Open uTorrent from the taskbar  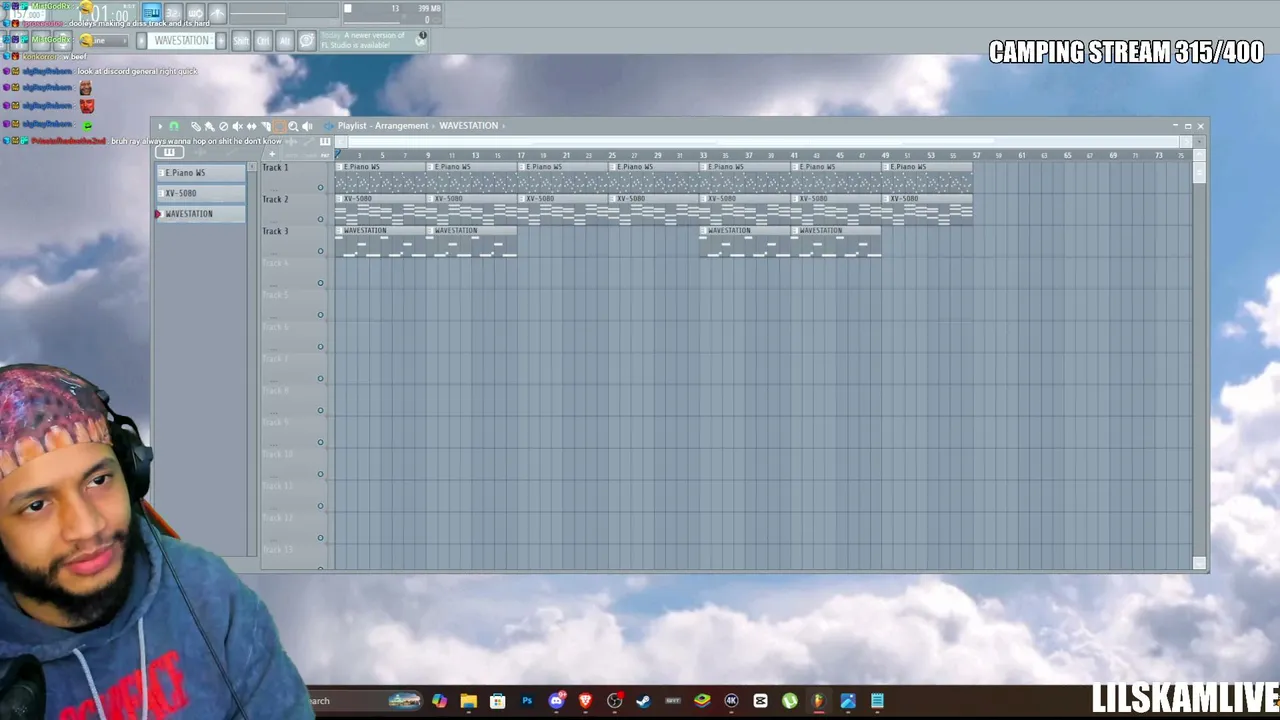[790, 701]
